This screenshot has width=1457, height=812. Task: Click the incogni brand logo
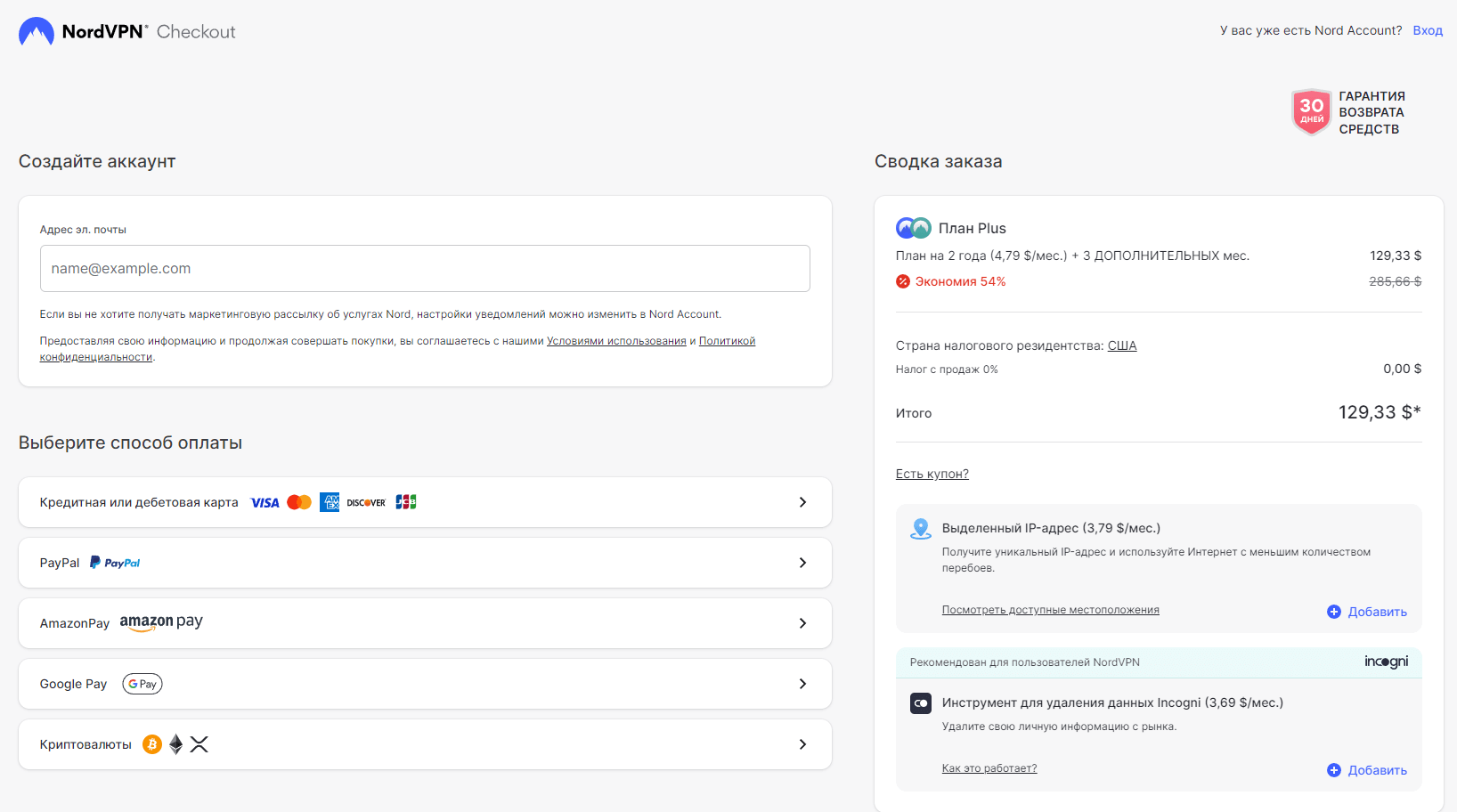[x=1386, y=662]
